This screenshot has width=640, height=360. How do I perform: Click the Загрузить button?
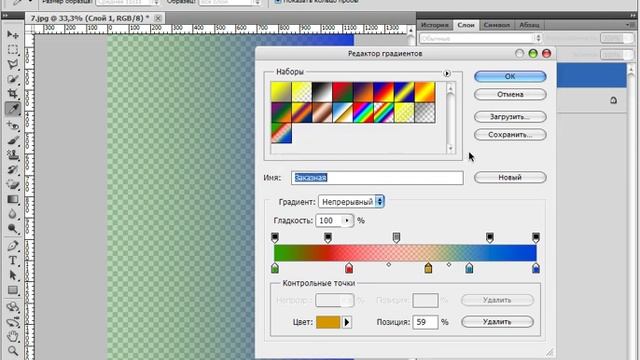[x=510, y=117]
